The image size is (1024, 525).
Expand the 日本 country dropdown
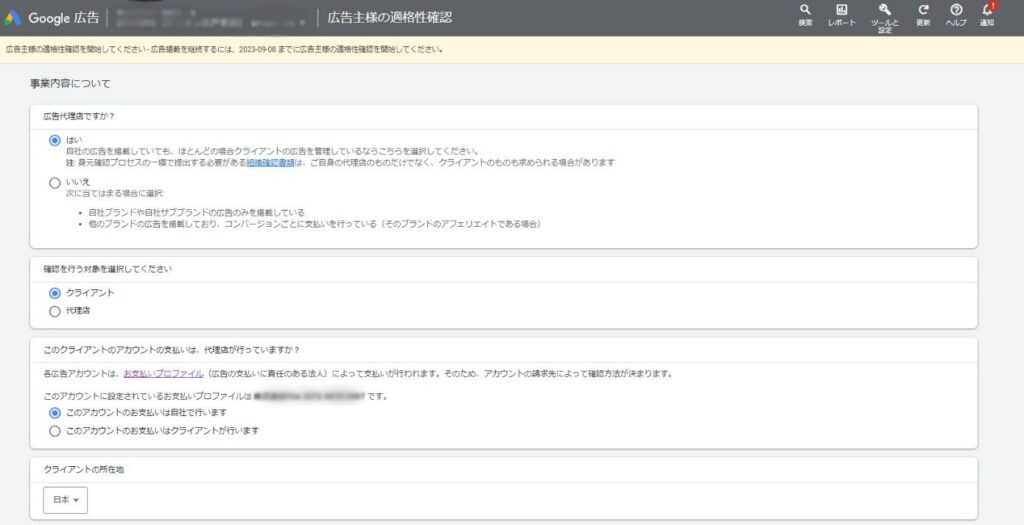point(66,499)
